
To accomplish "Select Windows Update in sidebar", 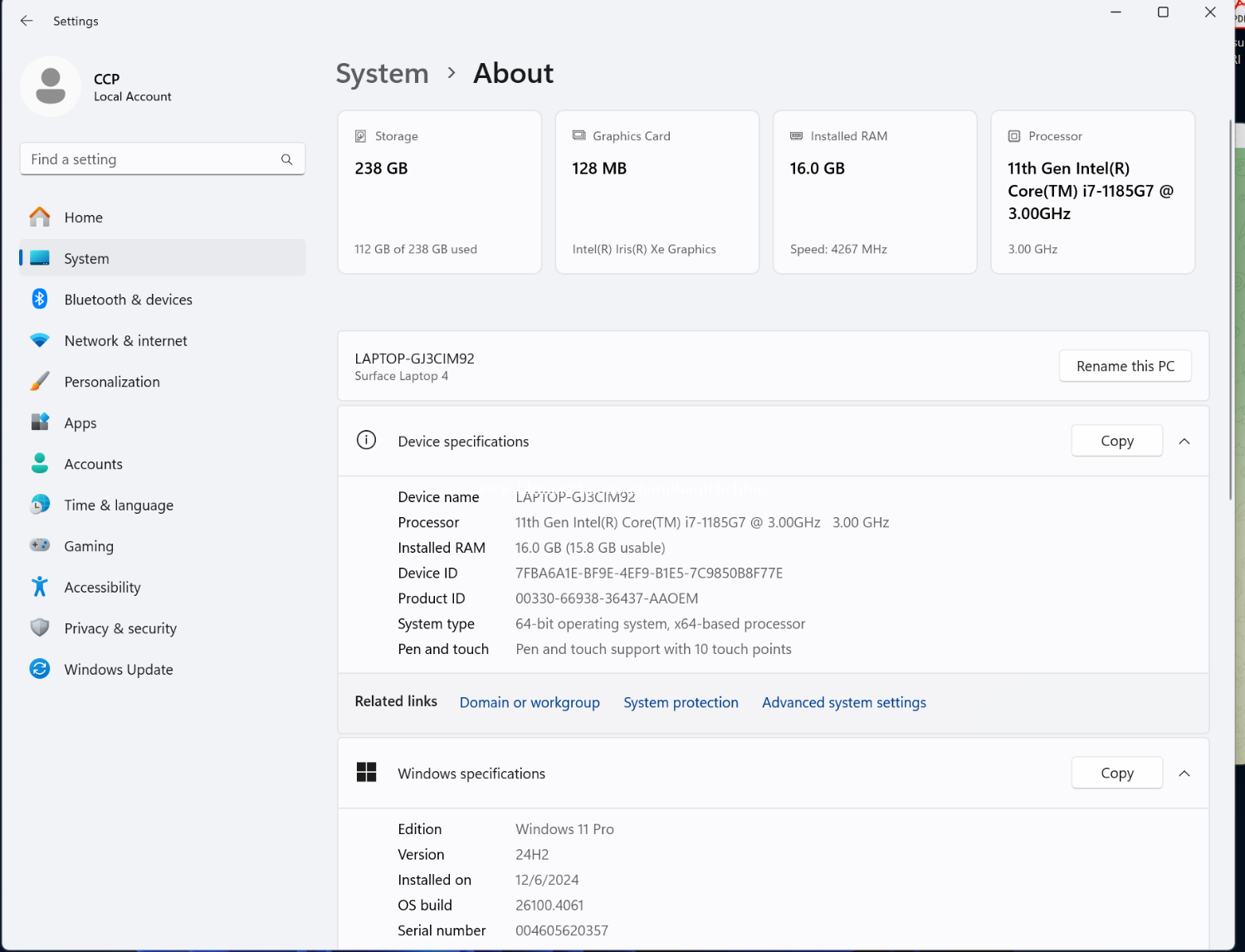I will 163,669.
